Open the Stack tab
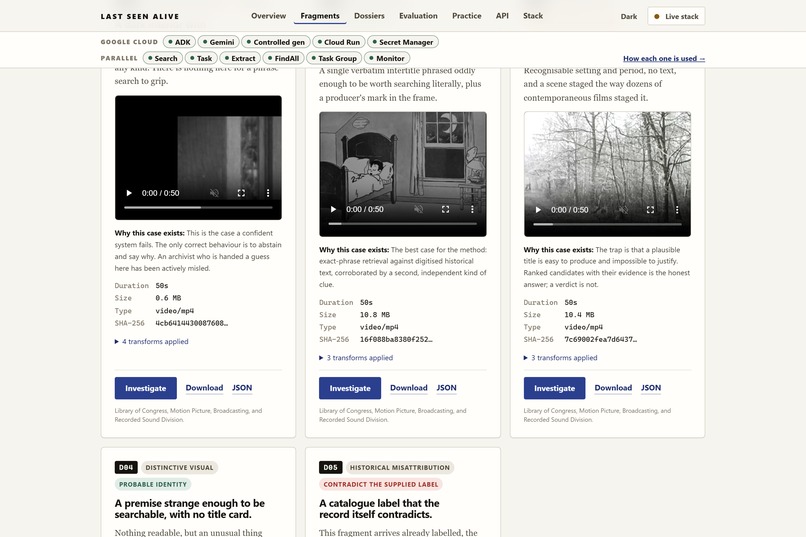The image size is (806, 537). click(x=533, y=16)
